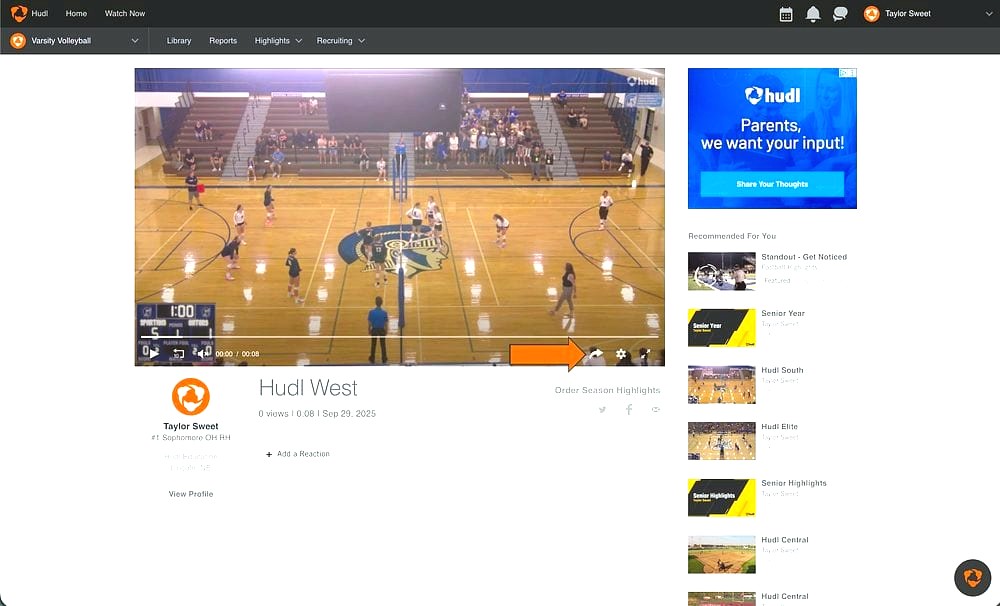1000x606 pixels.
Task: Enter fullscreen on video player
Action: click(x=645, y=353)
